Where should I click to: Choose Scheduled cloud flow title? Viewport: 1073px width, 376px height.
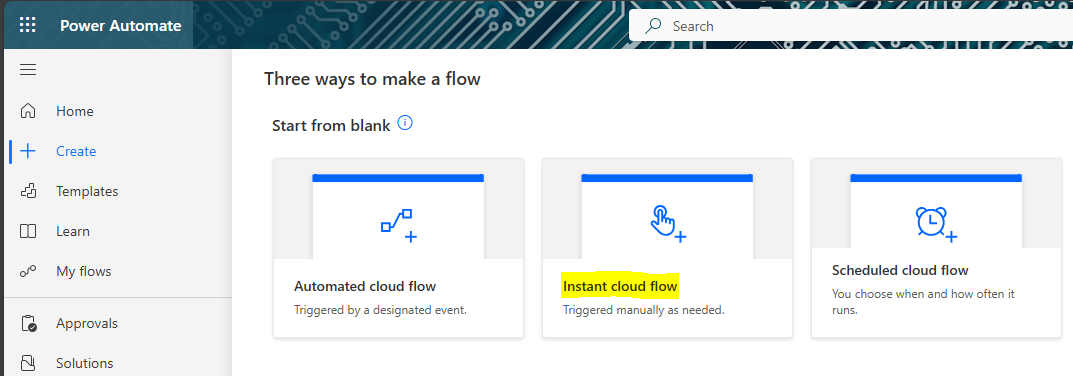pyautogui.click(x=900, y=271)
